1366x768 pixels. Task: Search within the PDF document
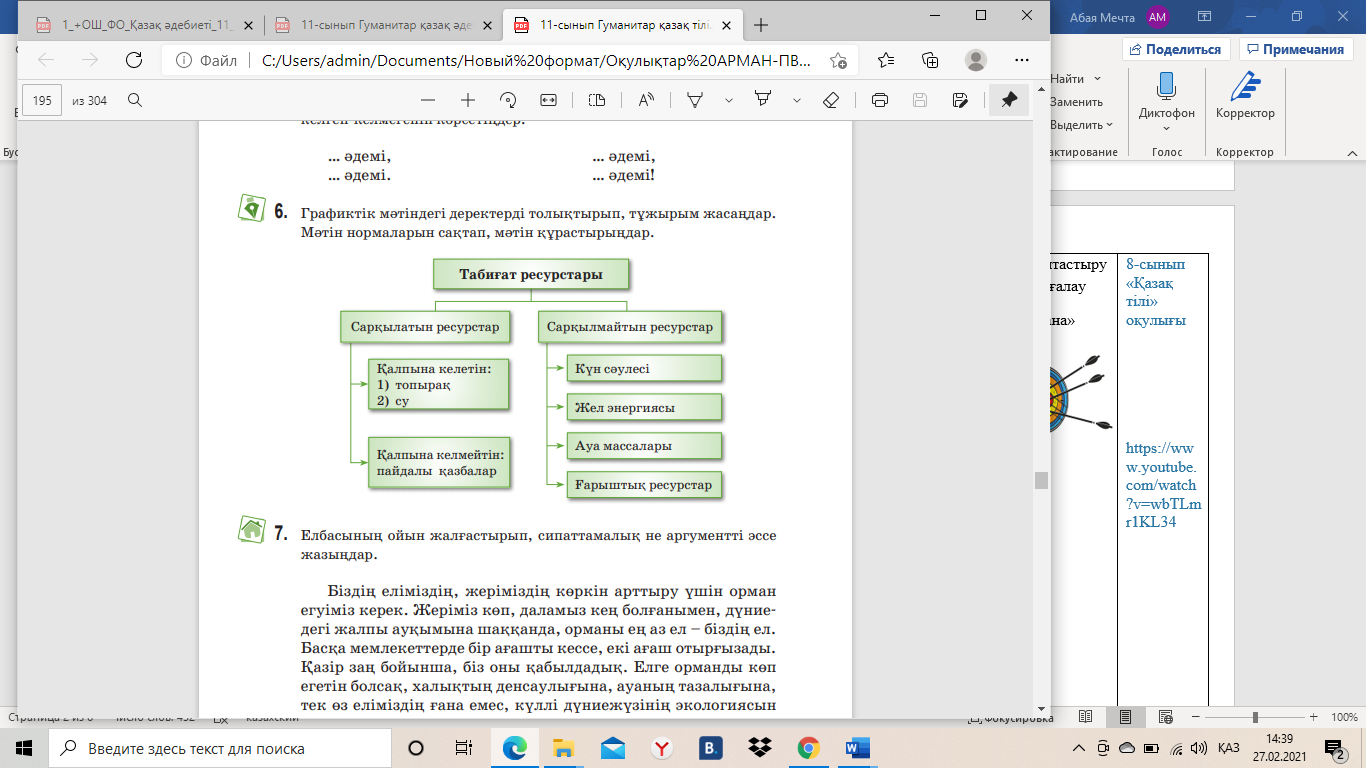point(135,100)
